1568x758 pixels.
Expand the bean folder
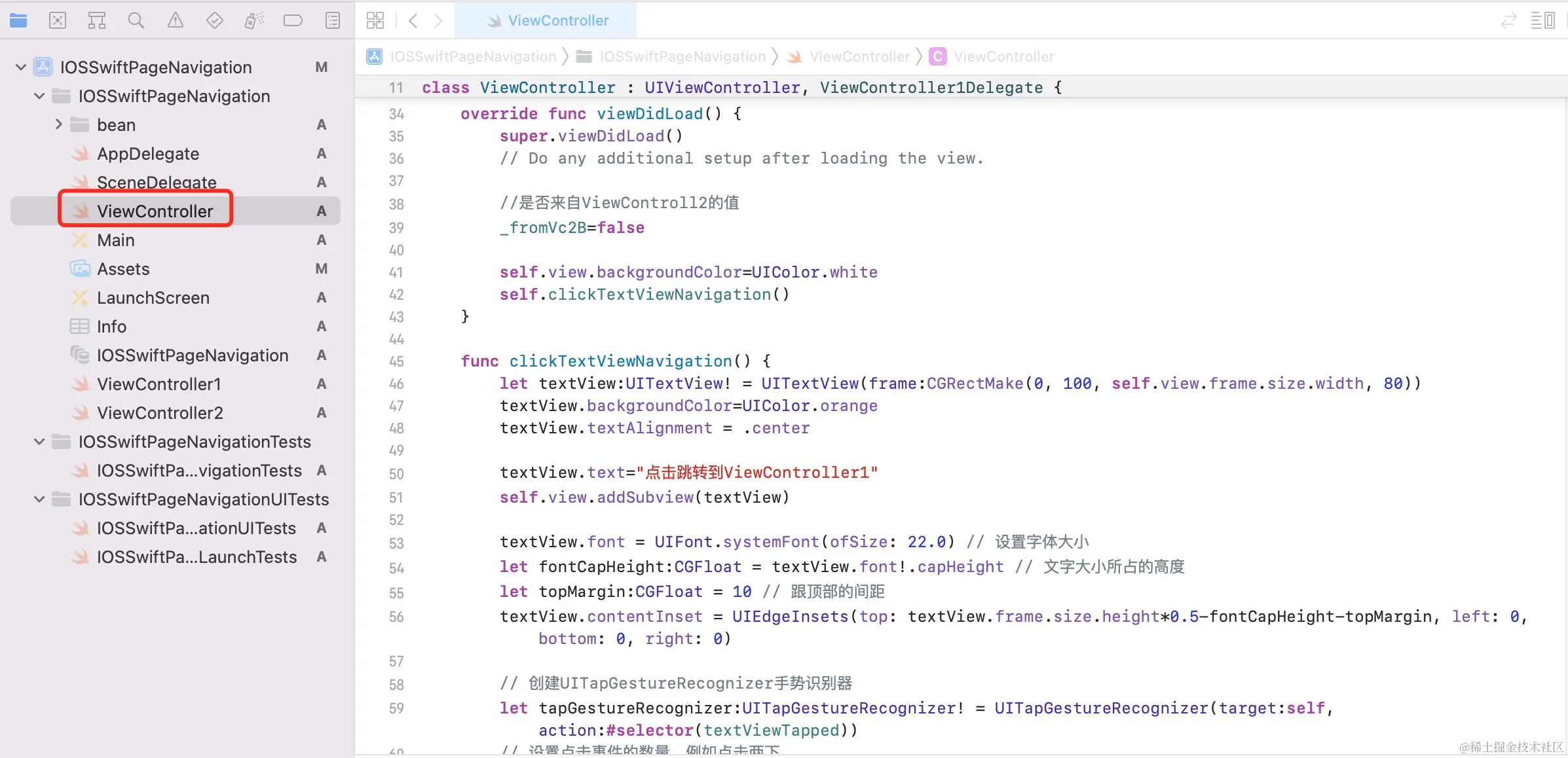tap(58, 124)
